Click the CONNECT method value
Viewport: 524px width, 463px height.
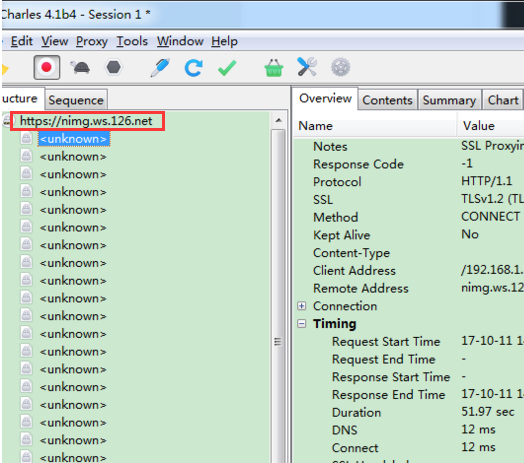(491, 217)
